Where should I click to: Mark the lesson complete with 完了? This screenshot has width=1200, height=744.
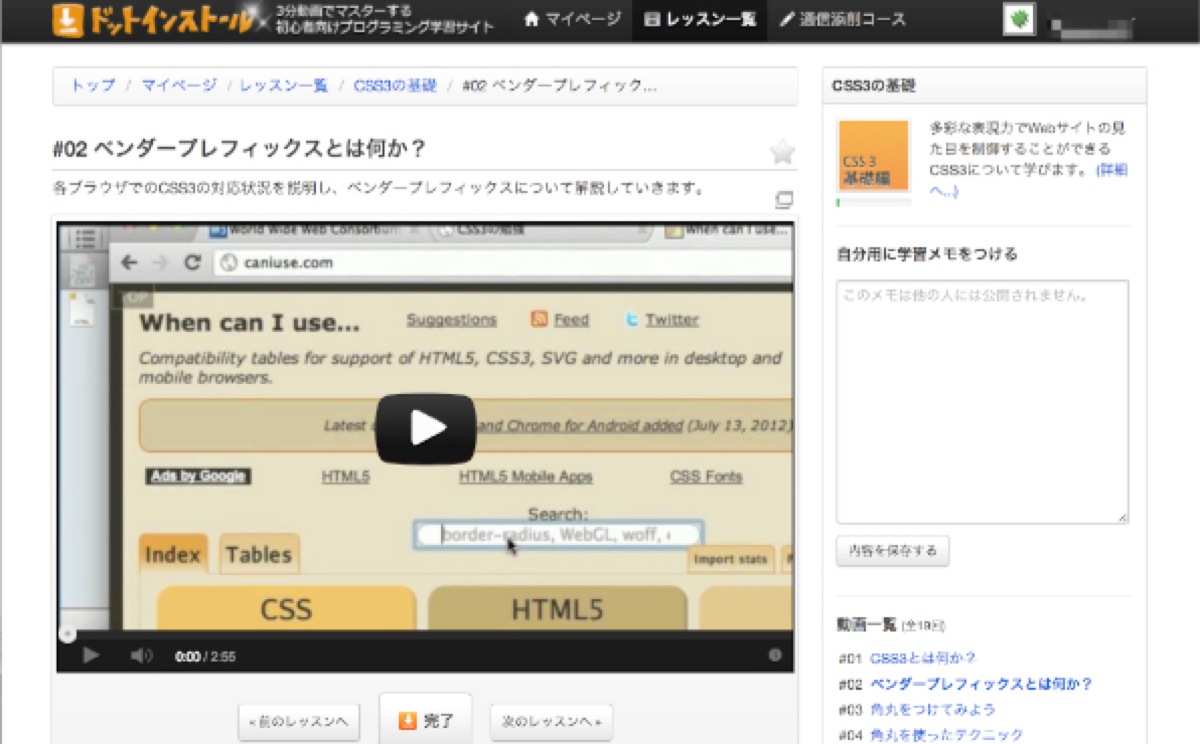coord(425,720)
